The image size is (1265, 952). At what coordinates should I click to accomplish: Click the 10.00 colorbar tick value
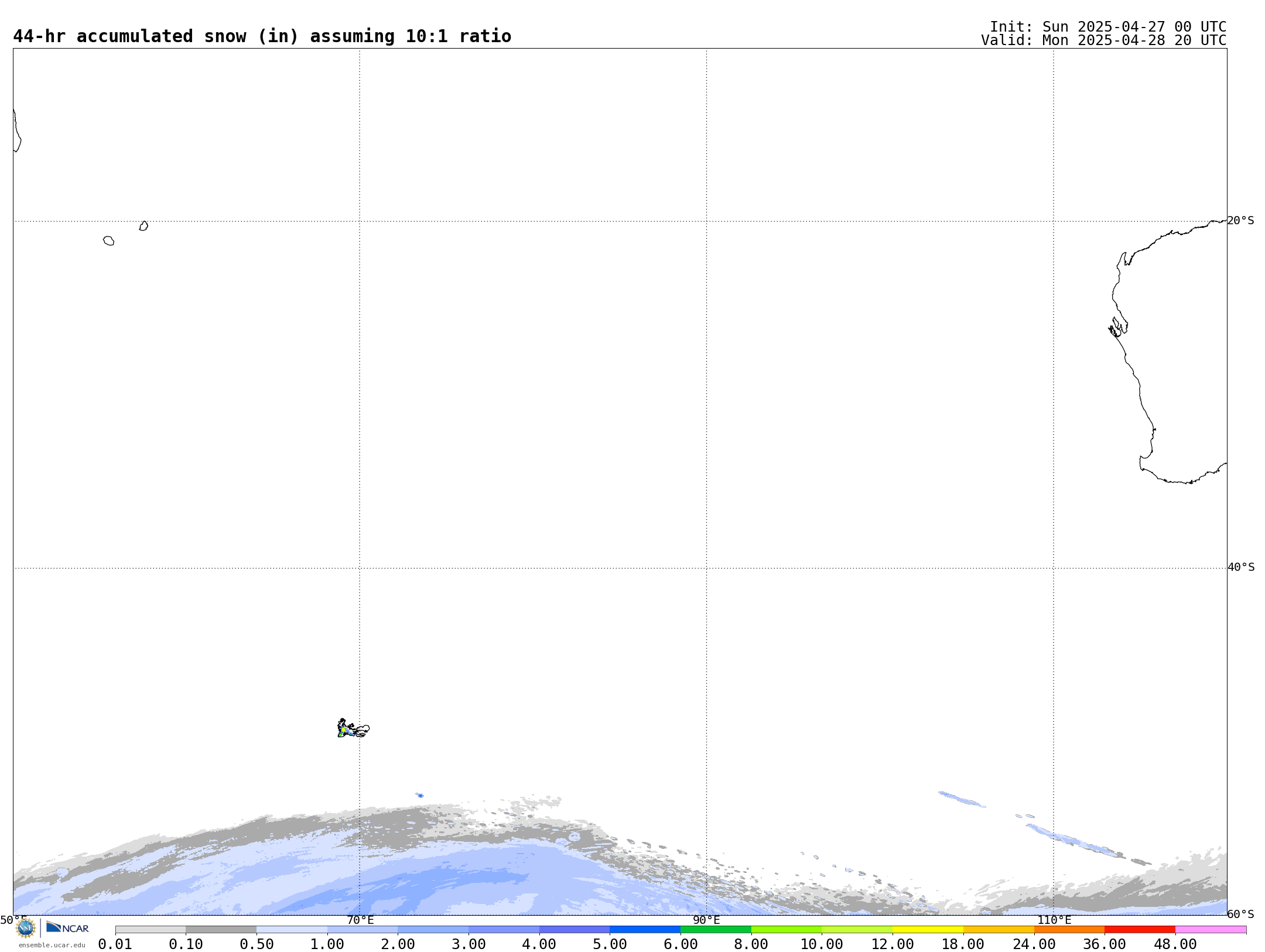(x=822, y=944)
